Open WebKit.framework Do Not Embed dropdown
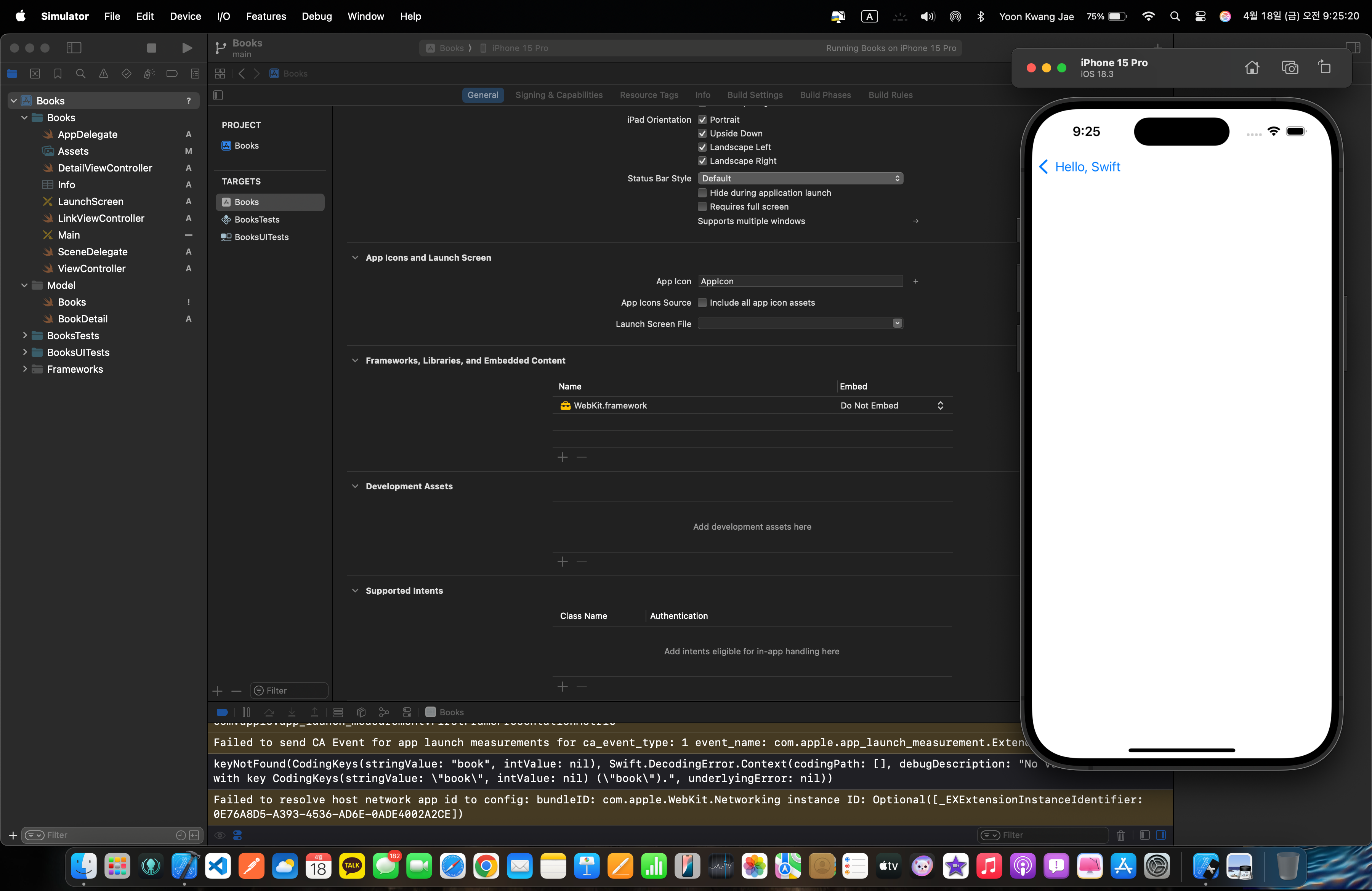The image size is (1372, 891). click(x=892, y=406)
